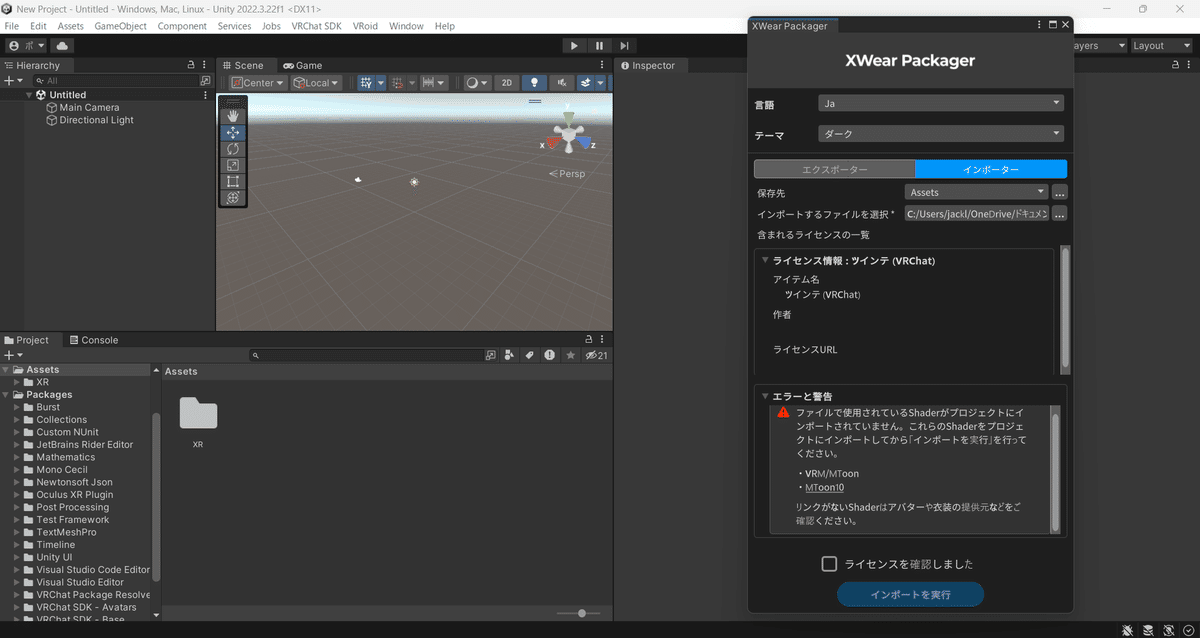Screen dimensions: 1200x638
Task: Open the GameObject menu
Action: (x=120, y=26)
